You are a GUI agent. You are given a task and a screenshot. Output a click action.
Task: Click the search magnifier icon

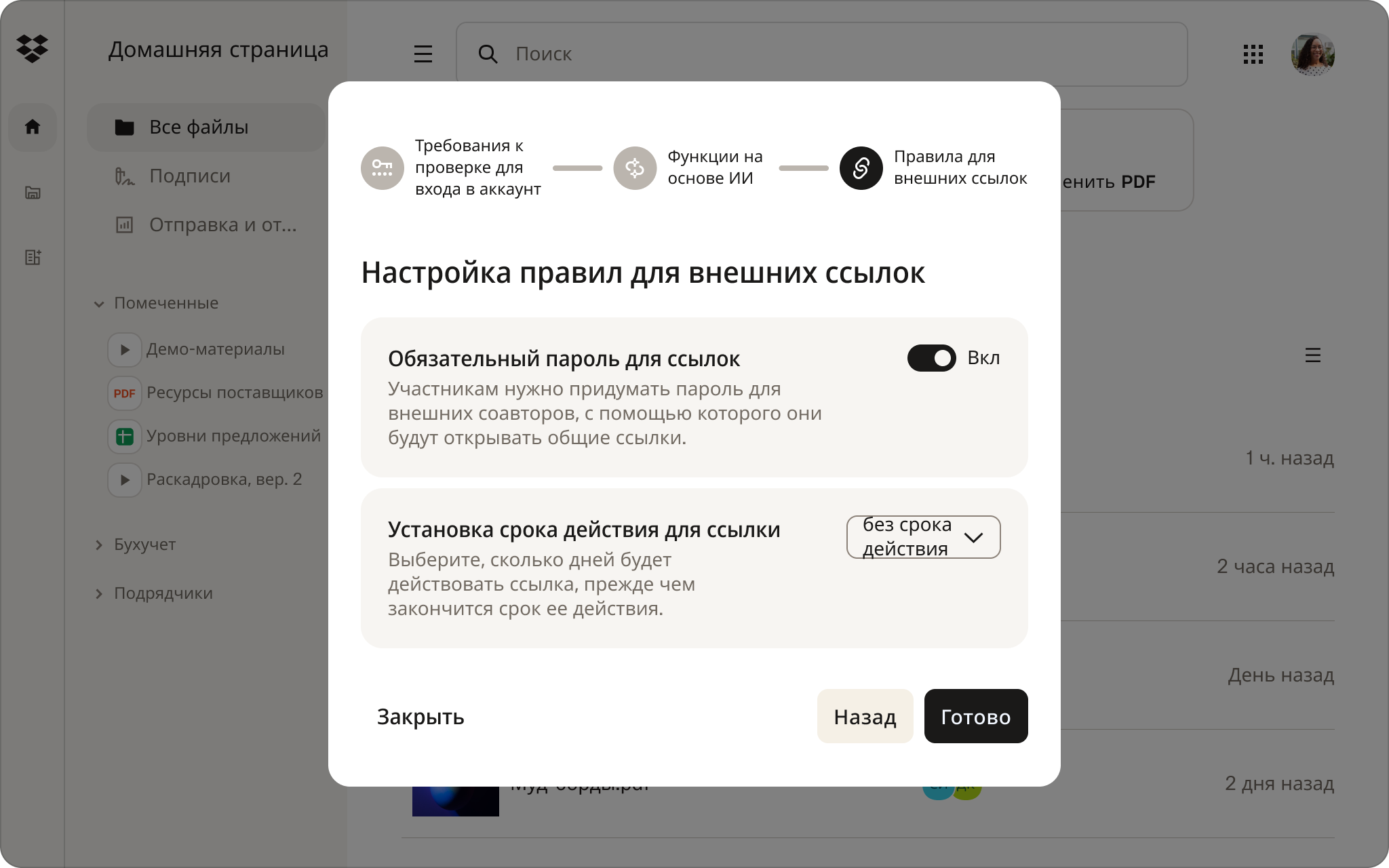click(x=488, y=54)
